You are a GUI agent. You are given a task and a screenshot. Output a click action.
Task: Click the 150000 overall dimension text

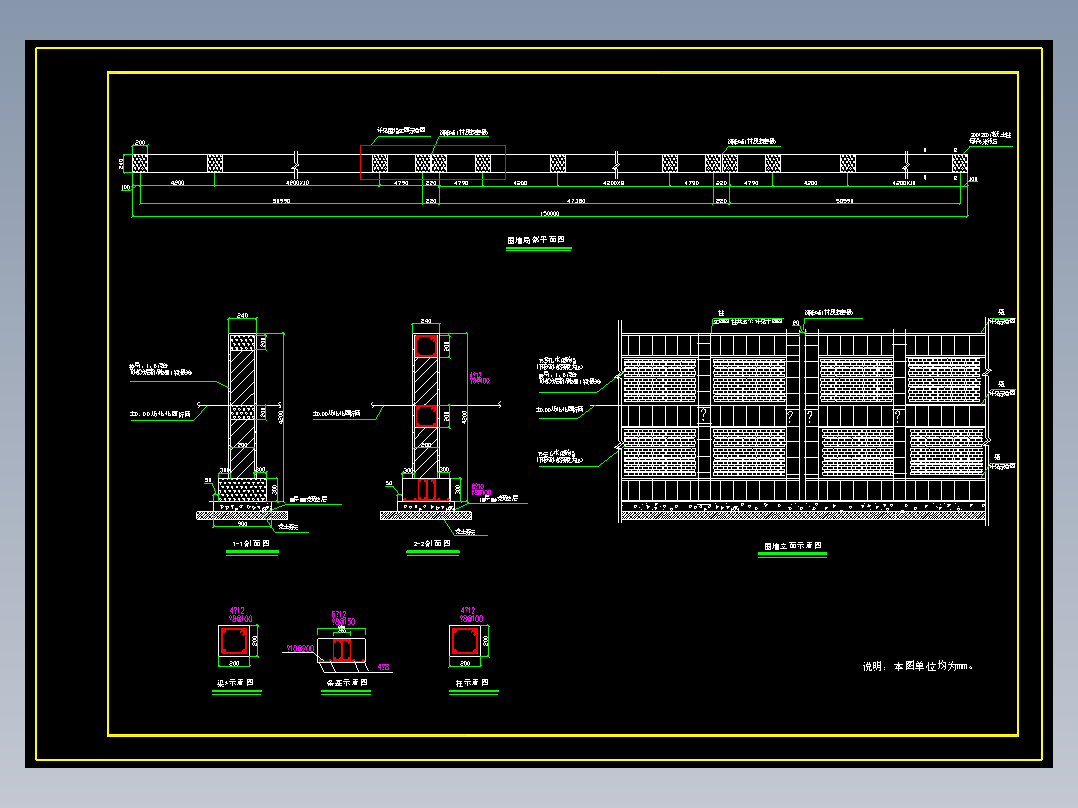pos(549,213)
